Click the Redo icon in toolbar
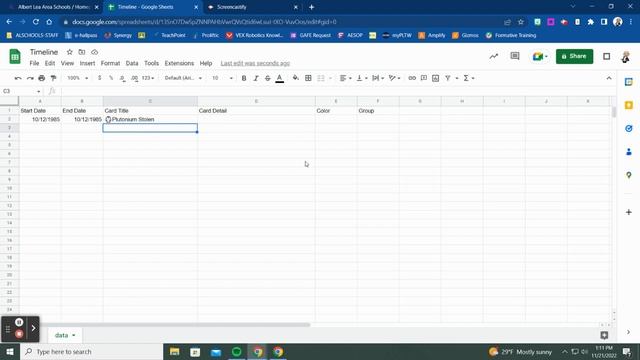640x360 pixels. [30, 78]
